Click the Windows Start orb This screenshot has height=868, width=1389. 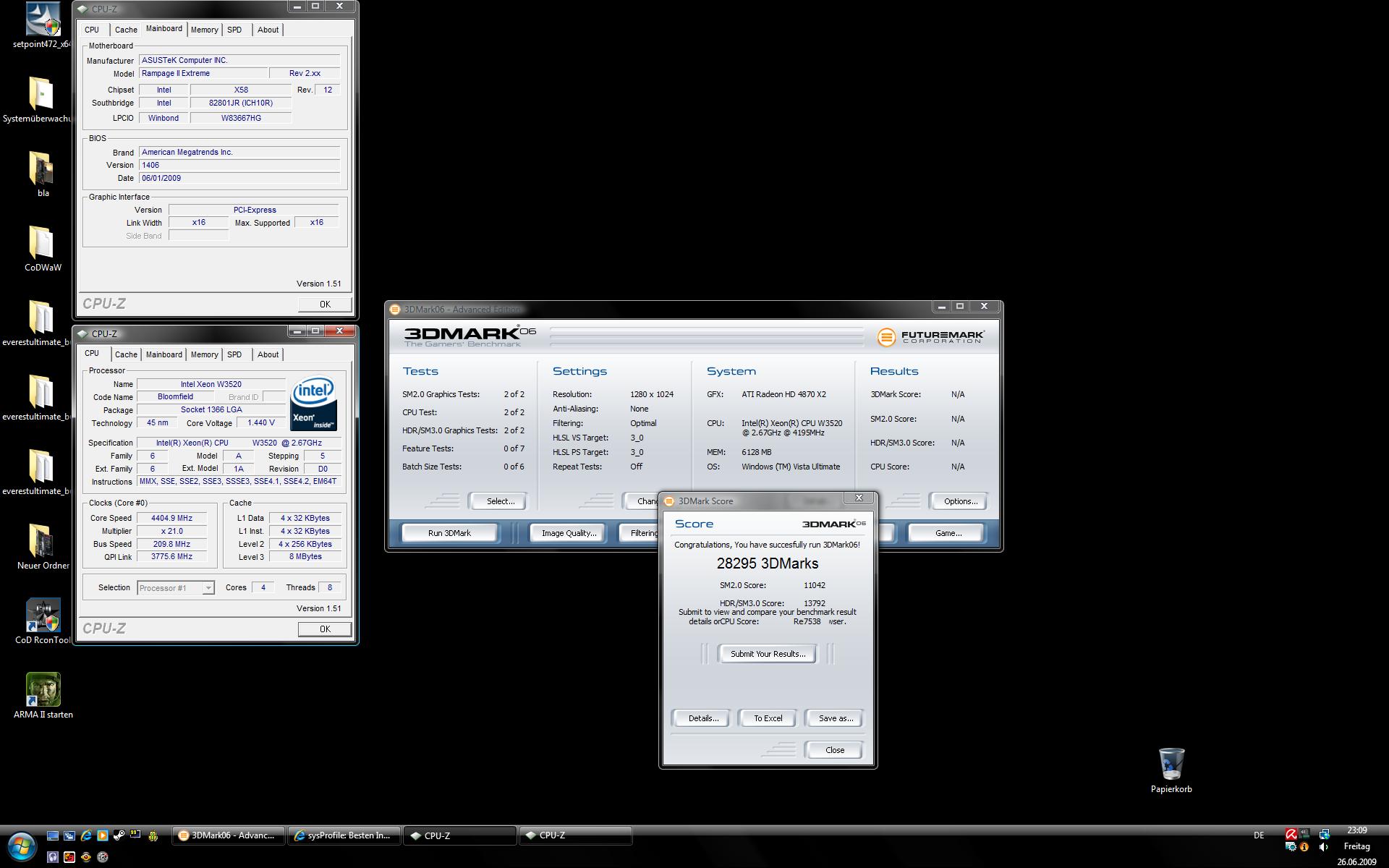coord(21,846)
